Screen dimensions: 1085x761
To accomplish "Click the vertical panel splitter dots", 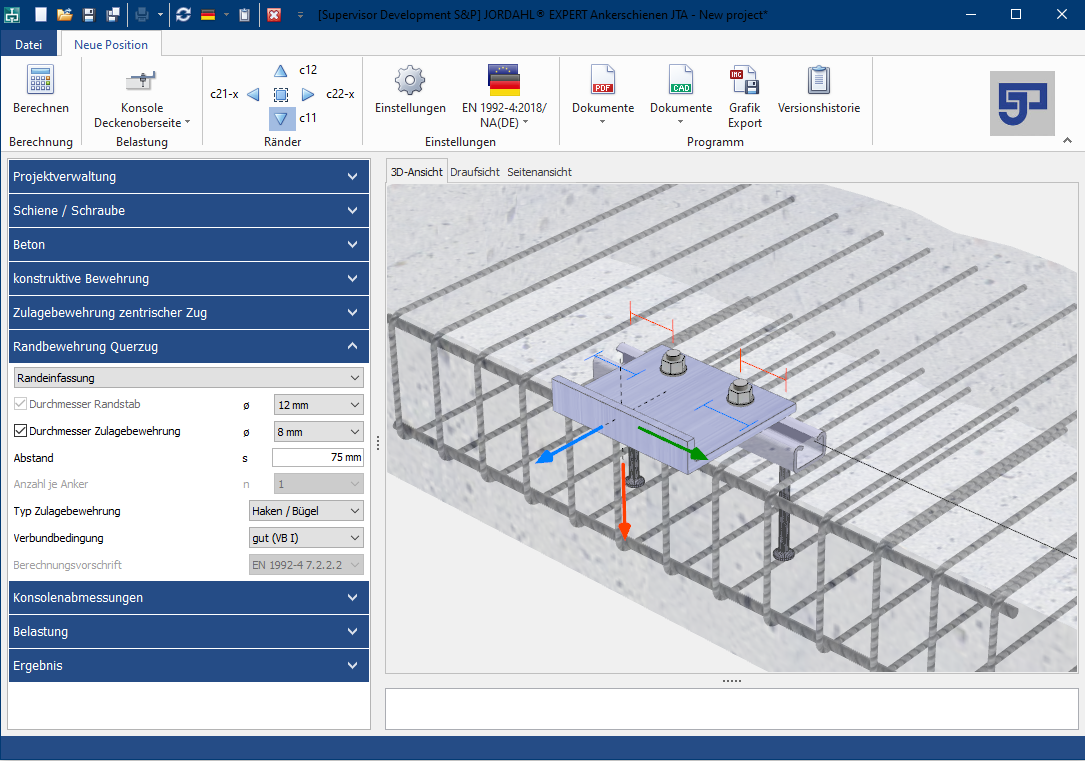I will pyautogui.click(x=378, y=443).
